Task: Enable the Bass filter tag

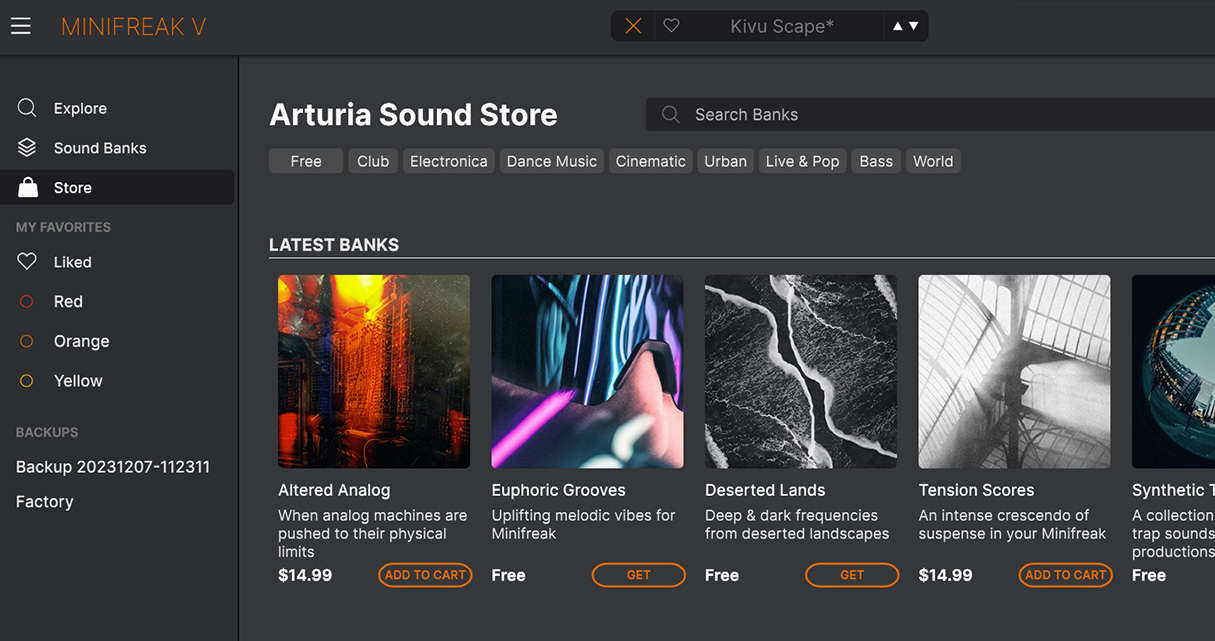Action: [x=876, y=161]
